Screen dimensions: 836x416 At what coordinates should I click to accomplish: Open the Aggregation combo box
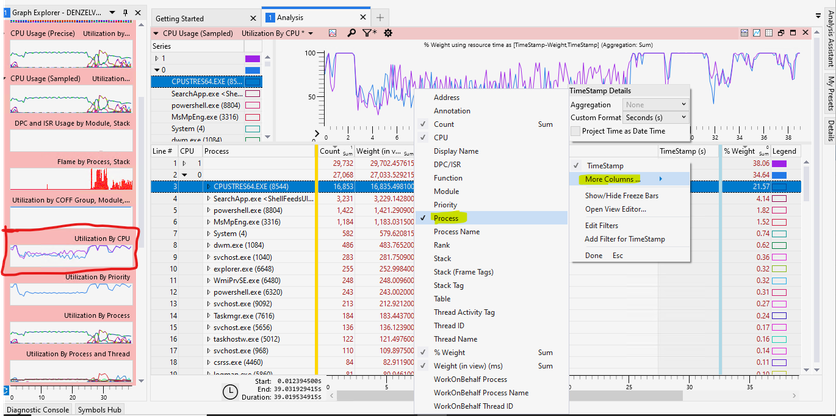click(655, 105)
